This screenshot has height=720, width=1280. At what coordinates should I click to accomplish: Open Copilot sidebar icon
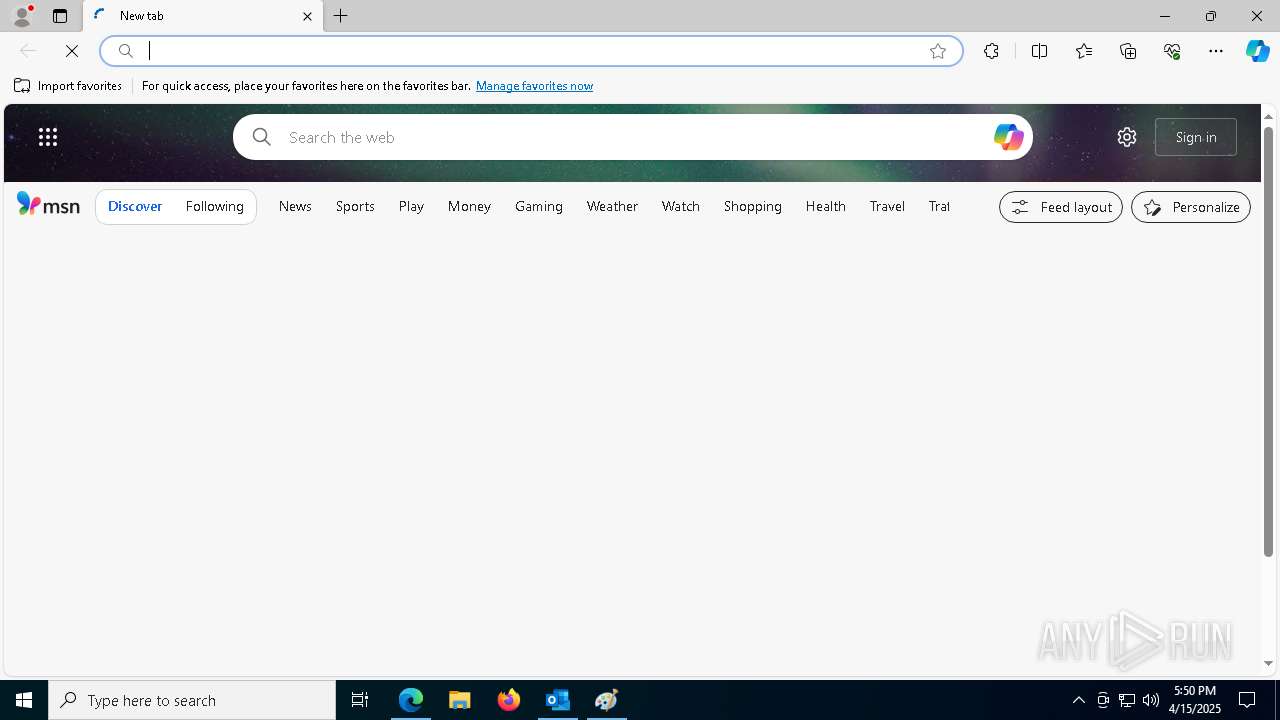pos(1258,51)
